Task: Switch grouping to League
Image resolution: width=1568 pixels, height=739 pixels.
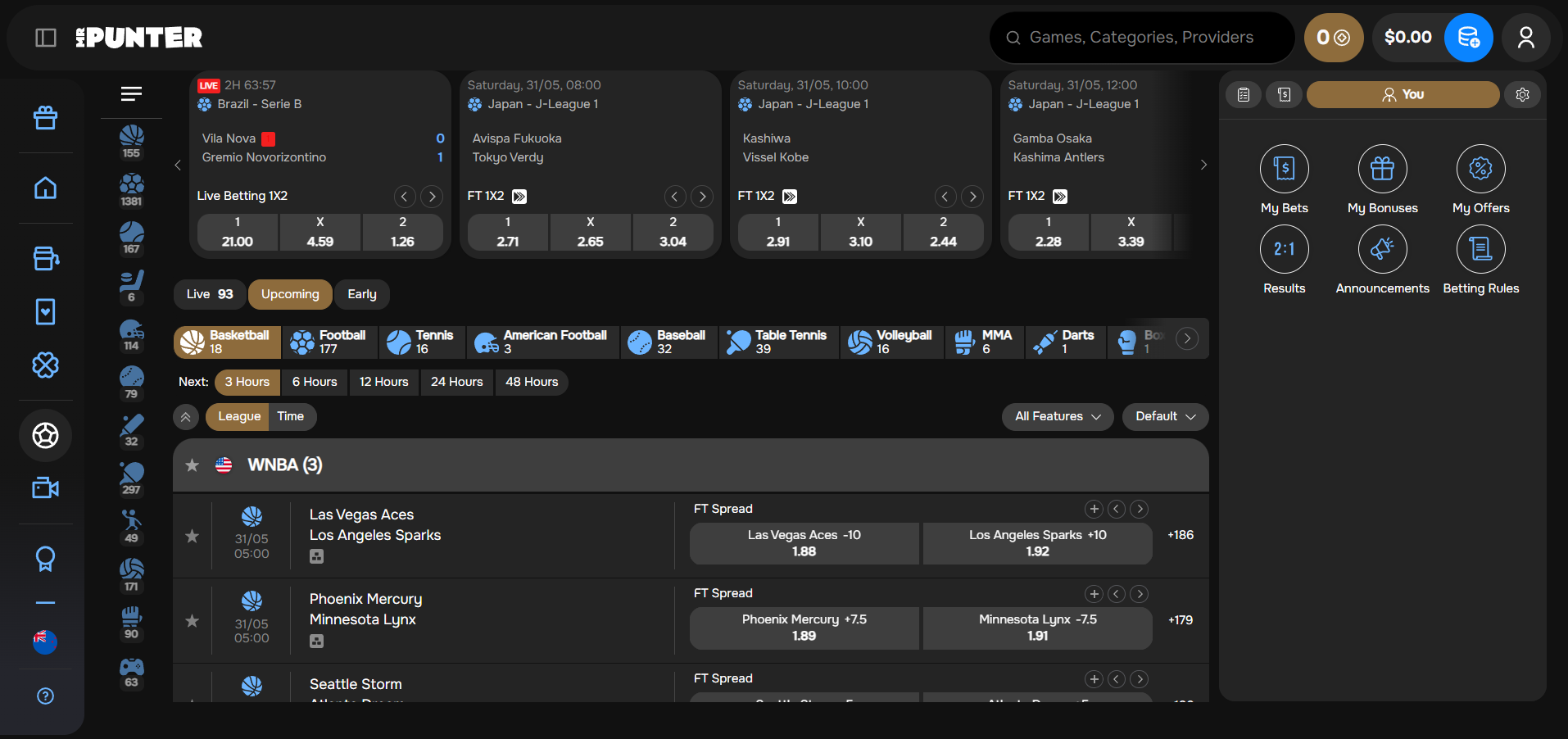Action: [238, 416]
